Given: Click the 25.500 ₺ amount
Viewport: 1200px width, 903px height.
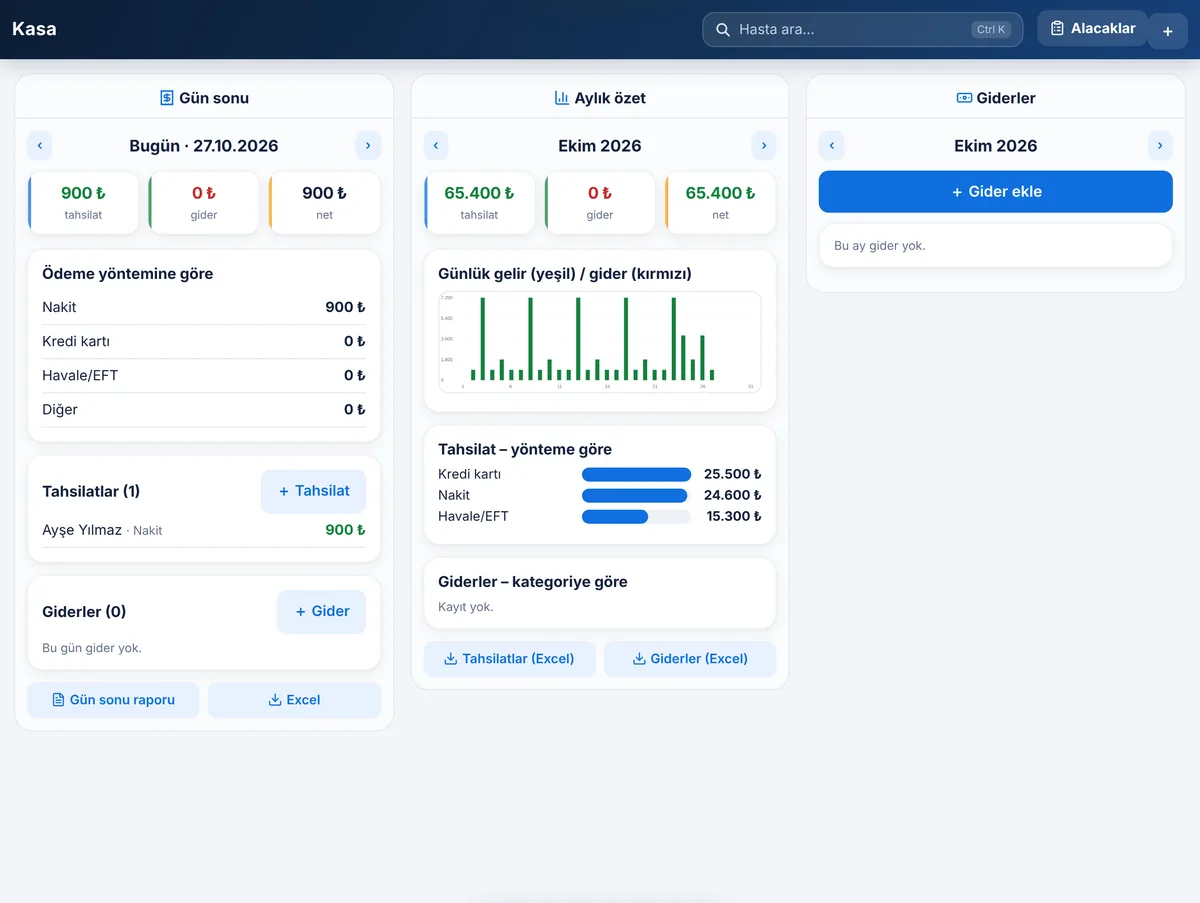Looking at the screenshot, I should click(x=733, y=475).
